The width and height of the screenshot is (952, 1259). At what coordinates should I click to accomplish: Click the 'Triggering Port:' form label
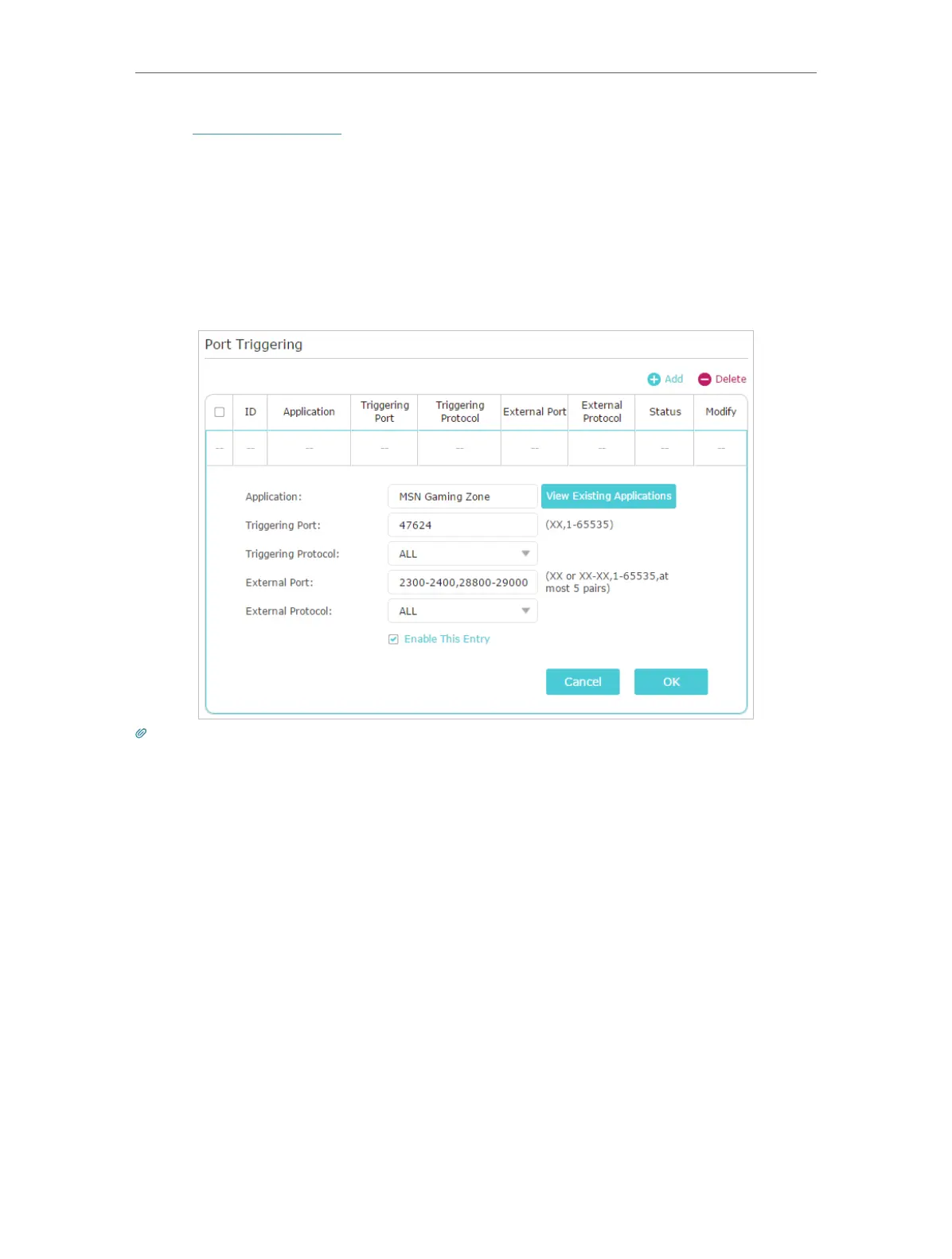tap(283, 525)
